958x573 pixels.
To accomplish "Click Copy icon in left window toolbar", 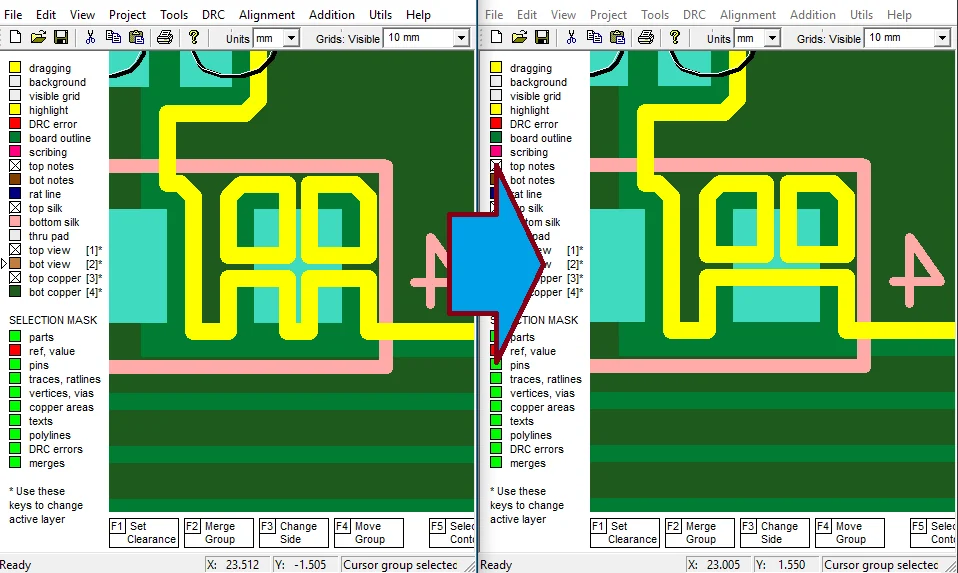I will coord(113,38).
